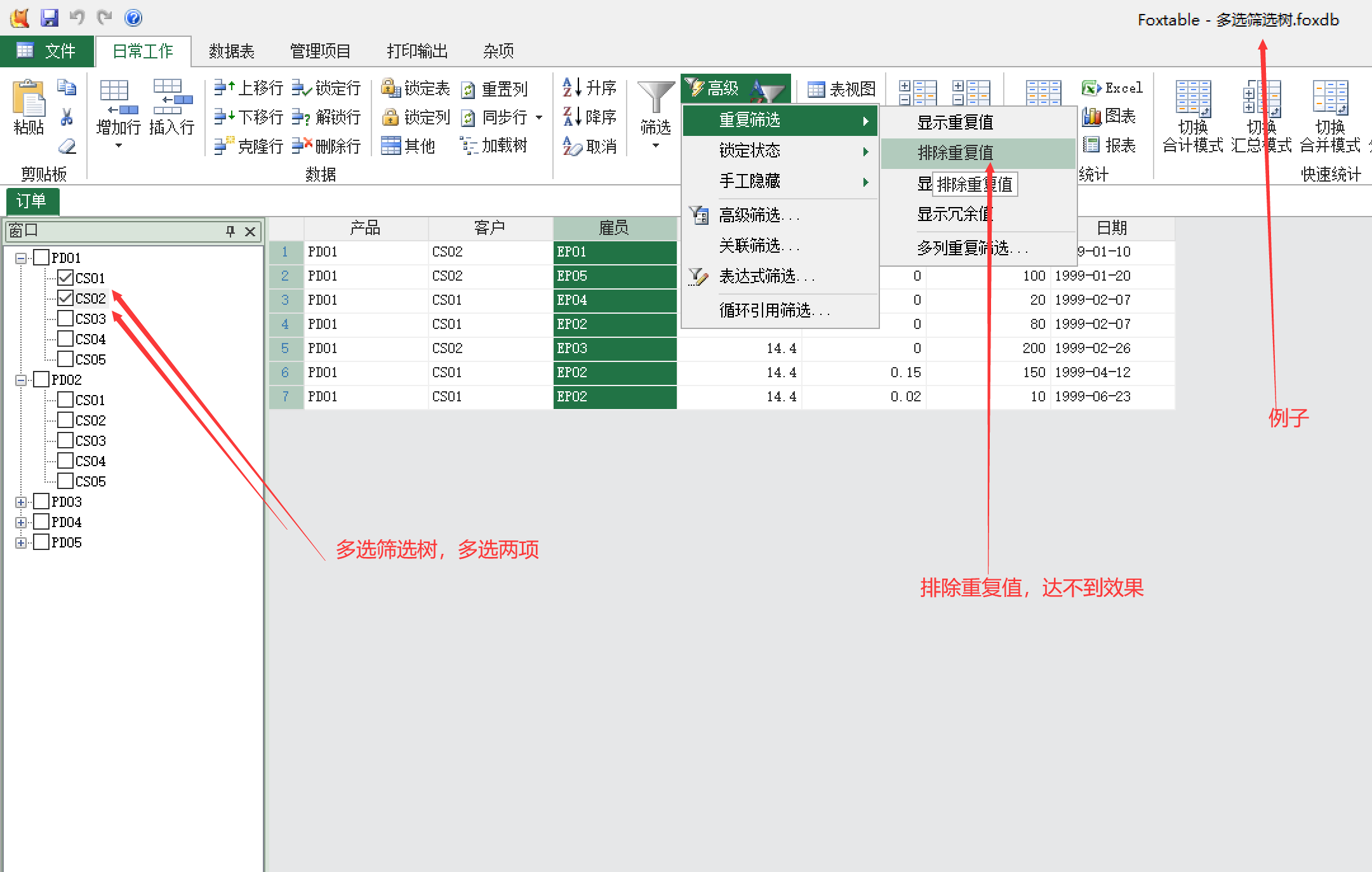1372x872 pixels.
Task: Click the 升序 ascending sort icon
Action: click(x=572, y=88)
